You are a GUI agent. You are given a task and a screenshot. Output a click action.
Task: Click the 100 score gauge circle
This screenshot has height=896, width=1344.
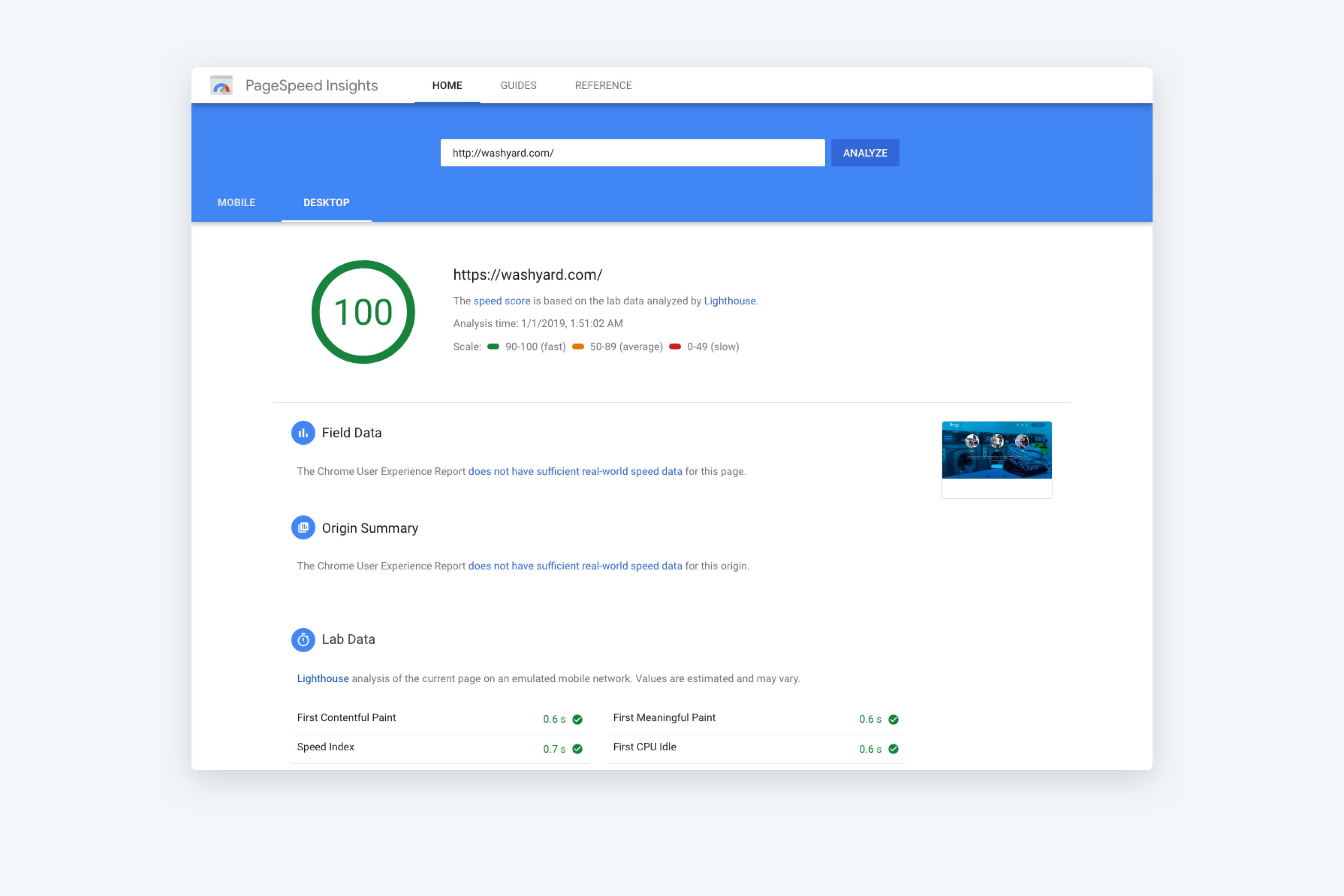(x=363, y=312)
